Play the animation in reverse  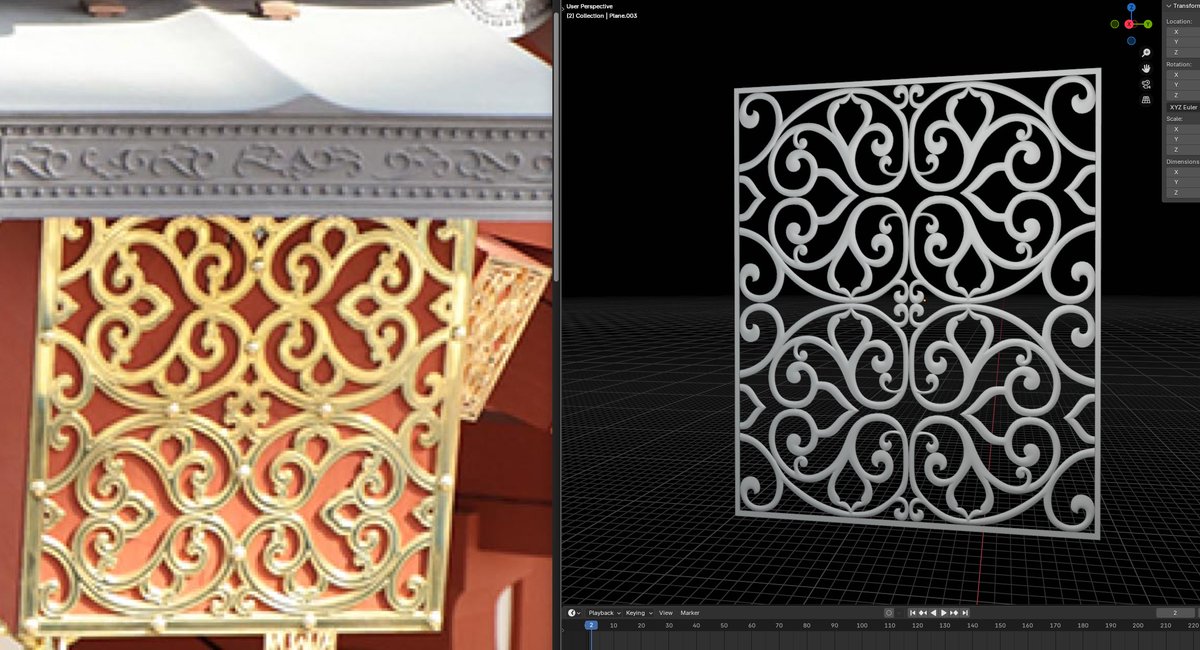[x=933, y=613]
